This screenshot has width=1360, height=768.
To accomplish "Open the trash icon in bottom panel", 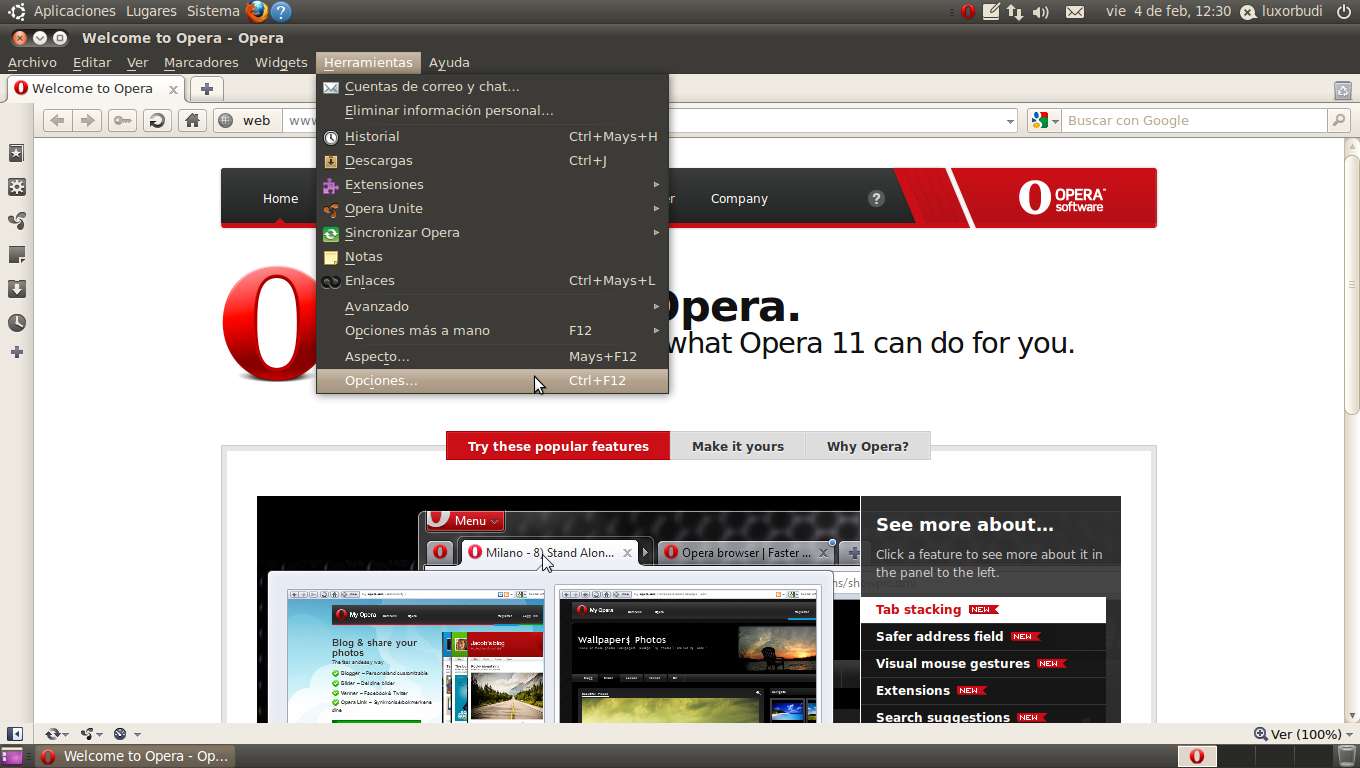I will [1346, 756].
